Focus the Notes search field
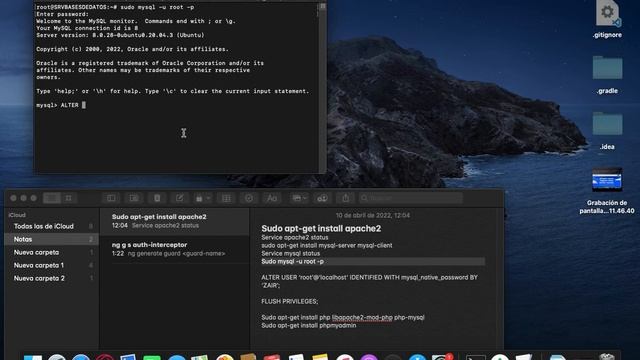 coord(411,198)
